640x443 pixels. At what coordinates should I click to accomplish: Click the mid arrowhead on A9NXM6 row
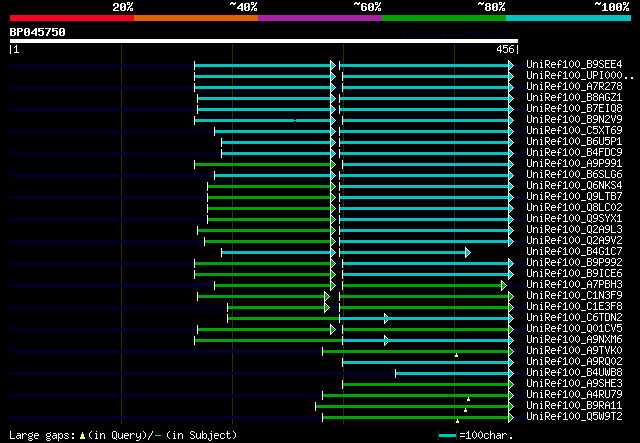(386, 341)
